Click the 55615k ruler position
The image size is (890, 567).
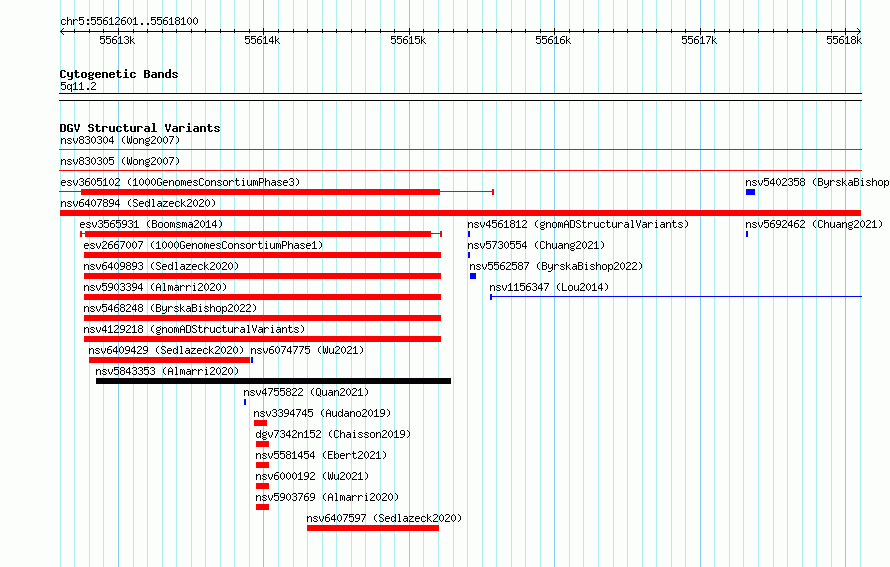[408, 40]
